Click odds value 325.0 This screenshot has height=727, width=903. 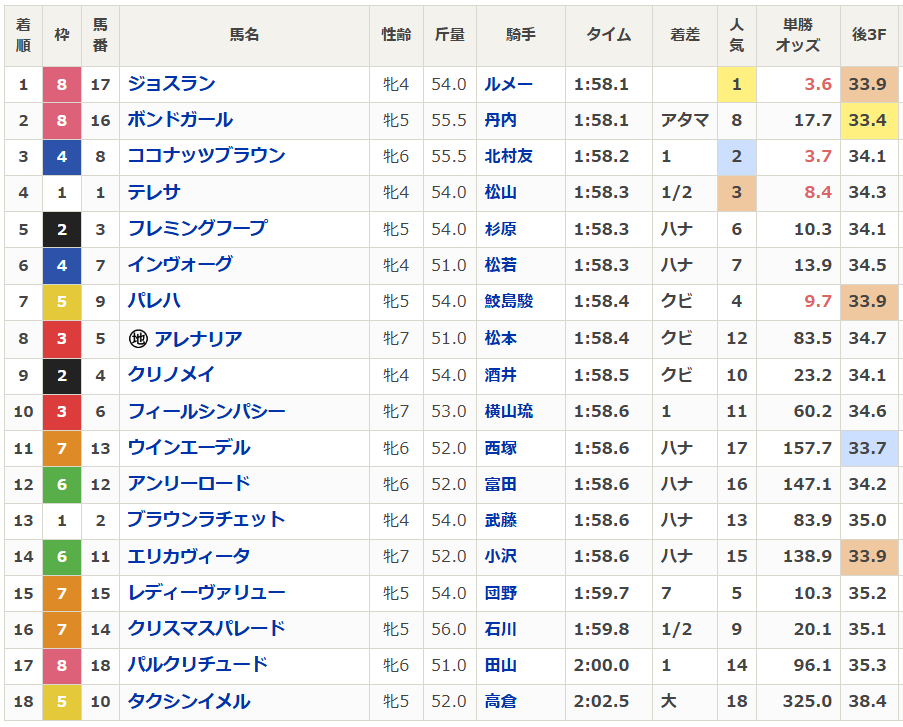pos(807,701)
